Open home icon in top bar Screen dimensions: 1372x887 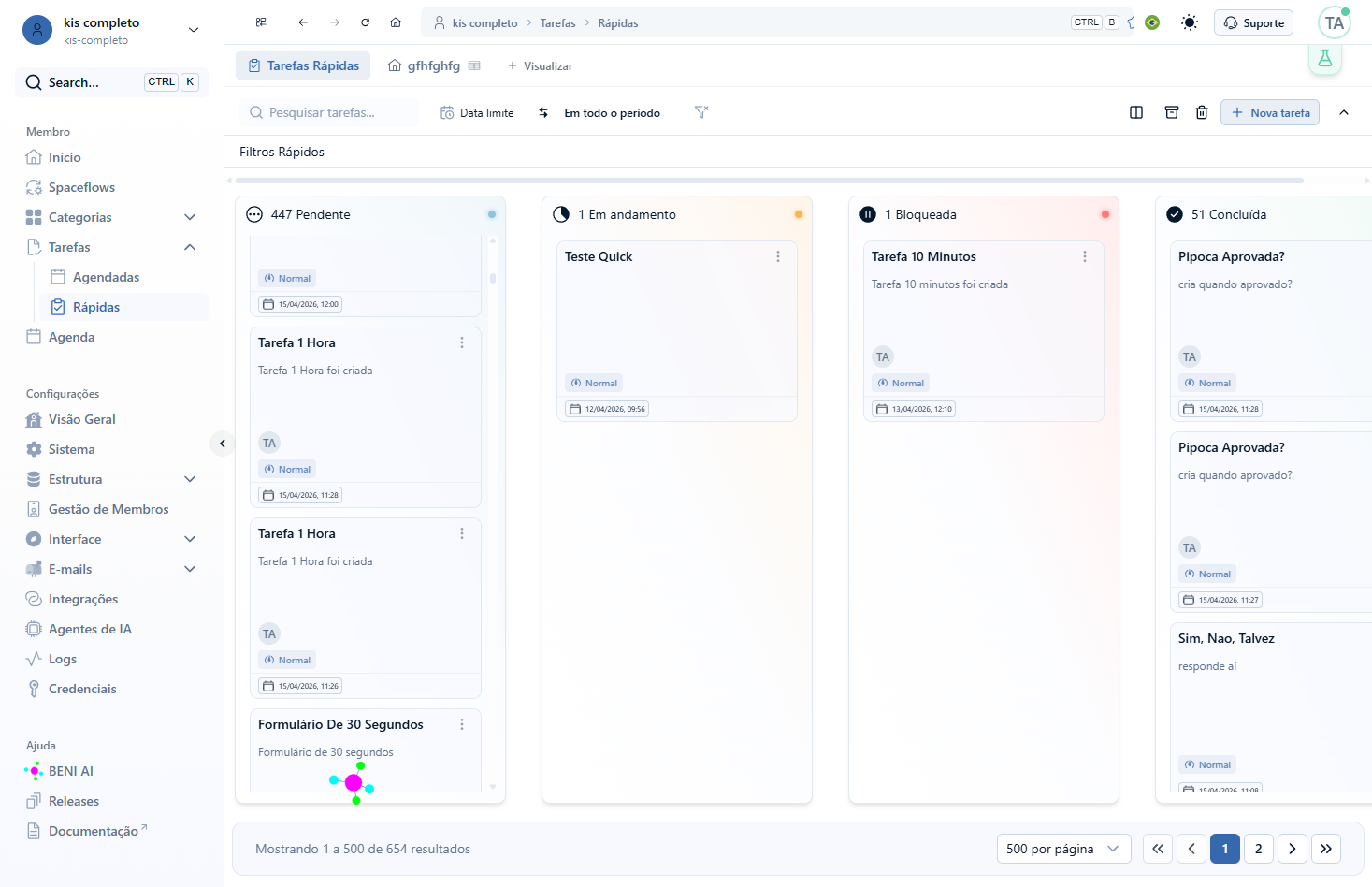[x=396, y=22]
